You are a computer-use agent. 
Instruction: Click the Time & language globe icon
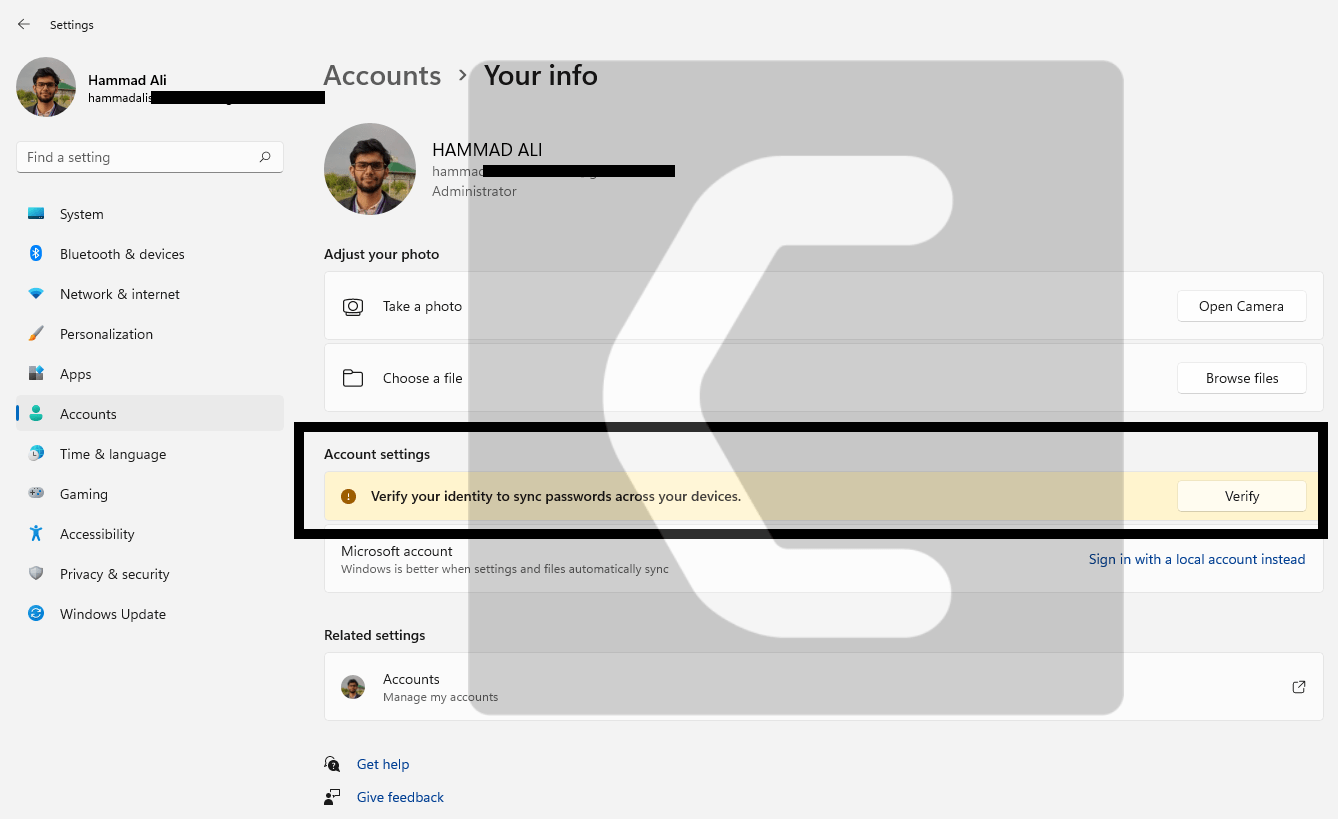36,454
